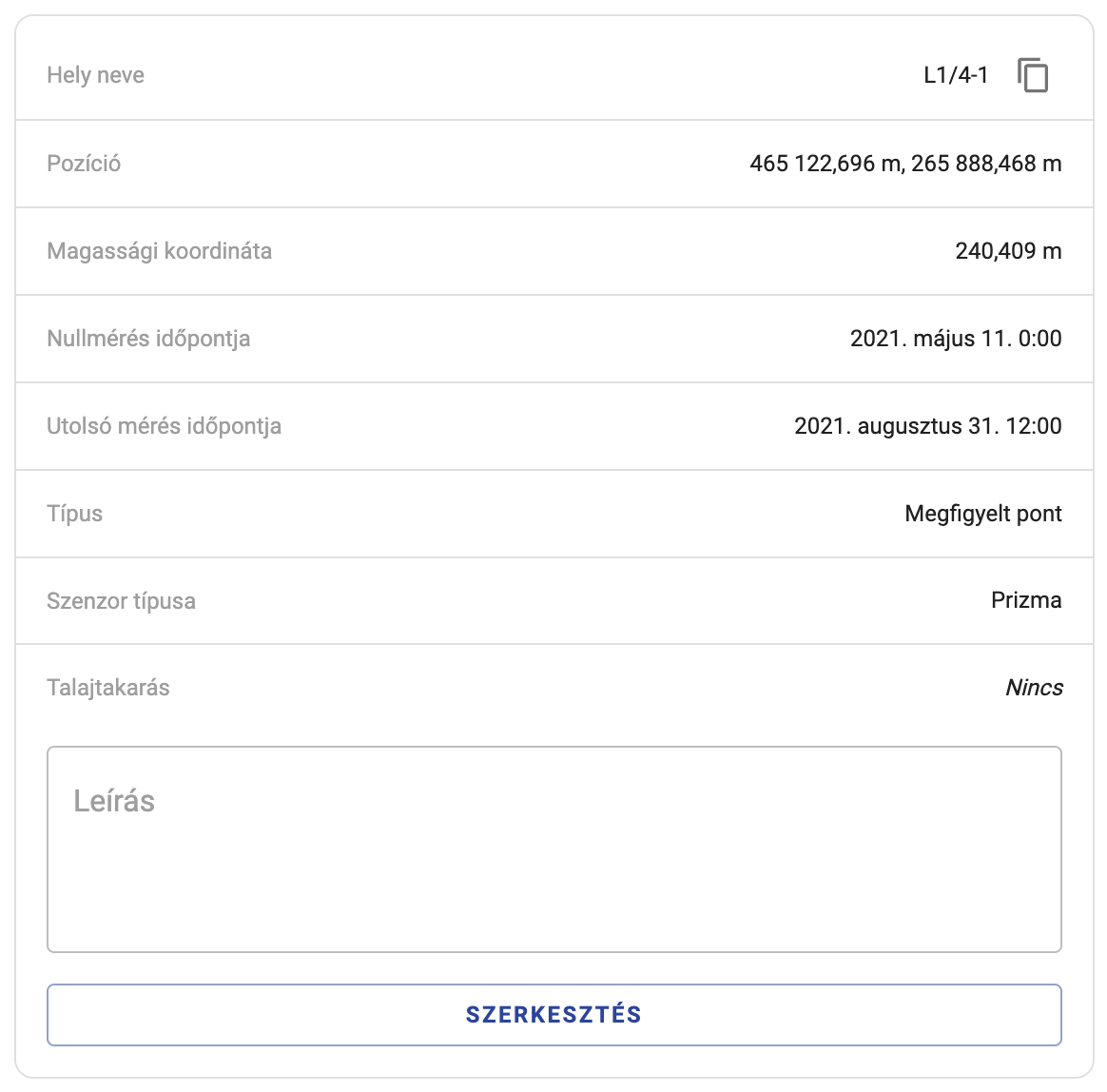Click the Talajtakarás row label

(x=107, y=688)
